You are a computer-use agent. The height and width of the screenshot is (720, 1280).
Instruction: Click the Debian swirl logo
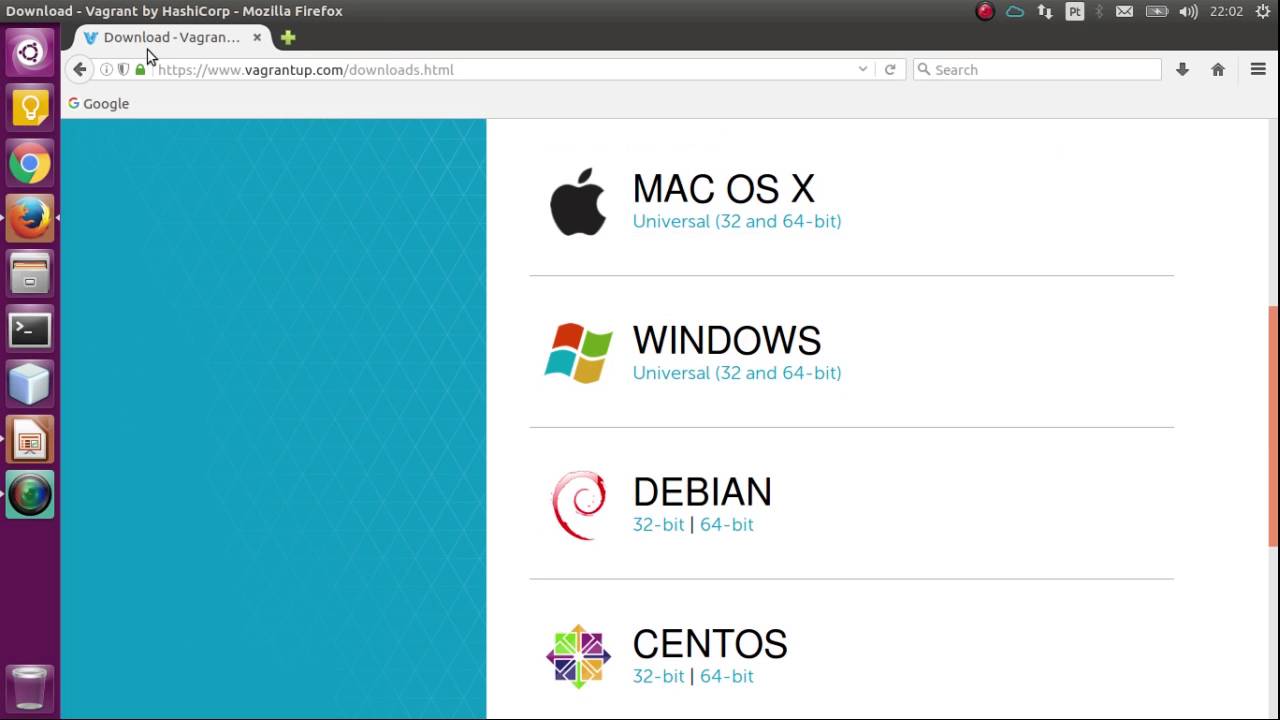point(579,505)
